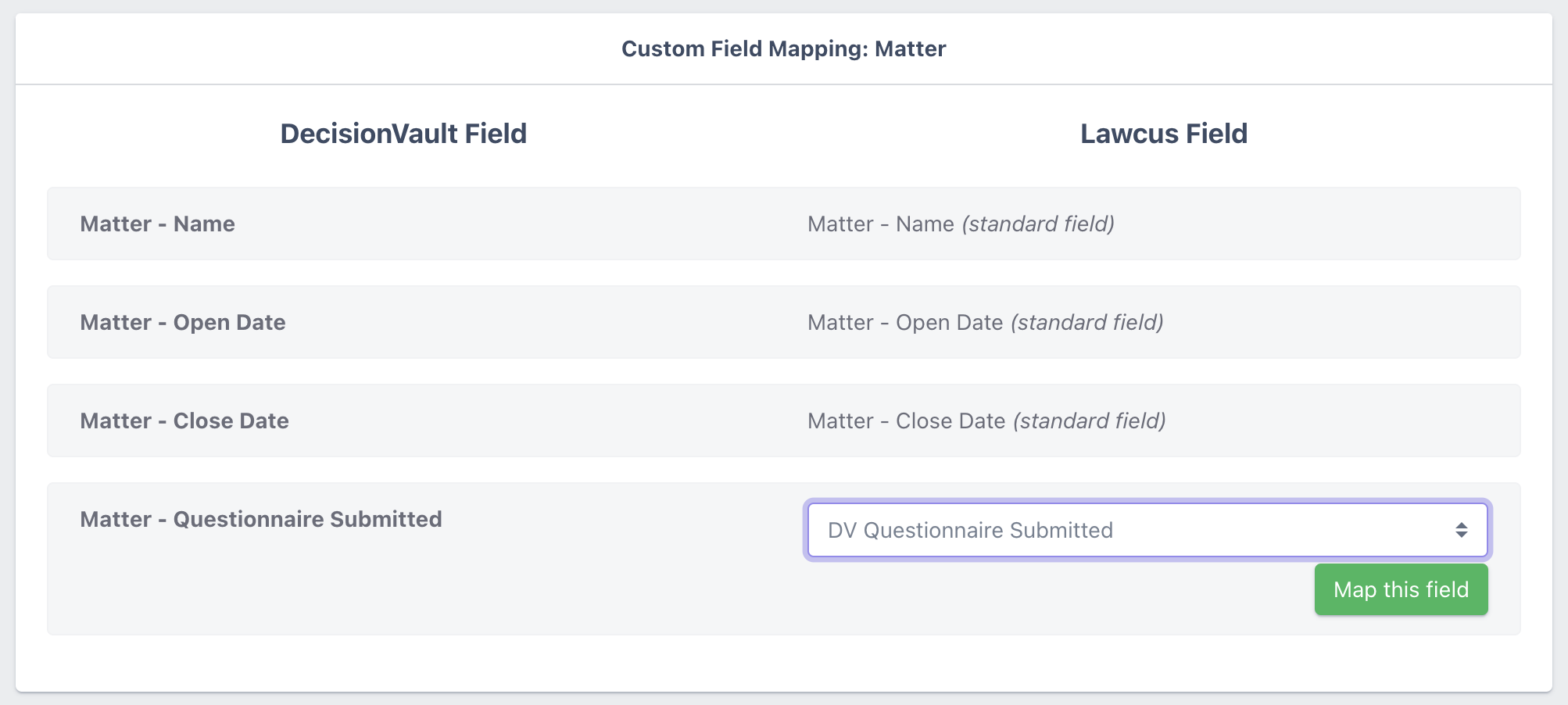Click inside the DV Questionnaire Submitted combo box

tap(1016, 530)
